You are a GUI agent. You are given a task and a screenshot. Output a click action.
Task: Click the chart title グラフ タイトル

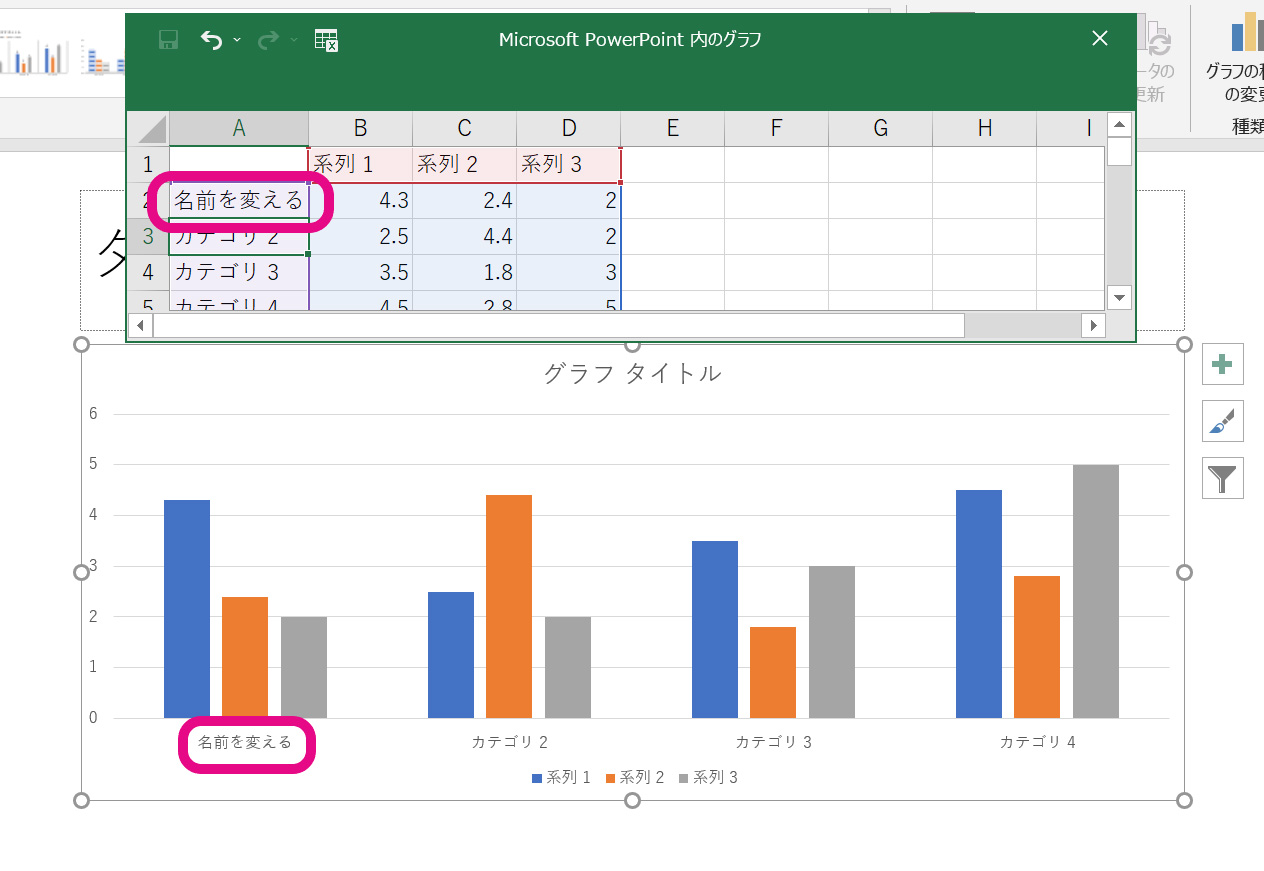(632, 373)
